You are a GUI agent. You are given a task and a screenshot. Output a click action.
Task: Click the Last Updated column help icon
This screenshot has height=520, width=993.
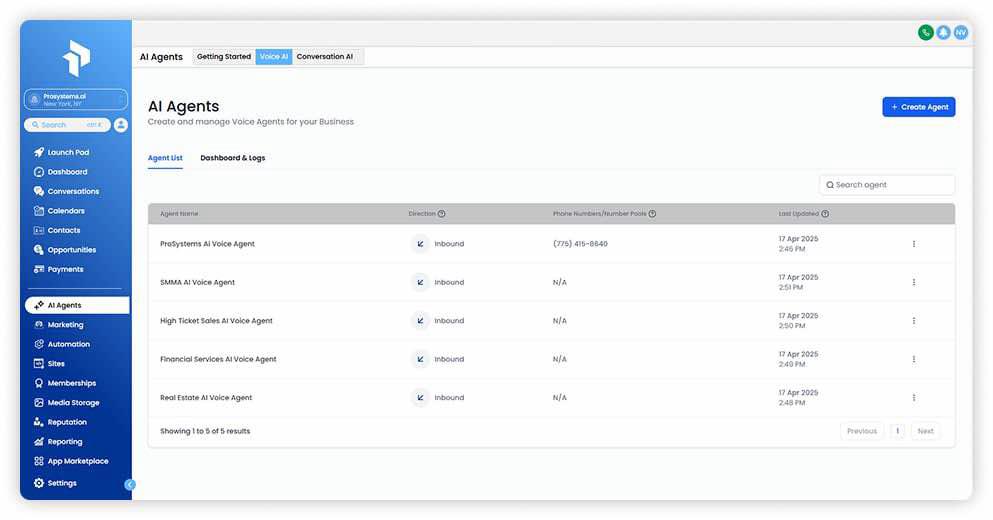pos(825,214)
